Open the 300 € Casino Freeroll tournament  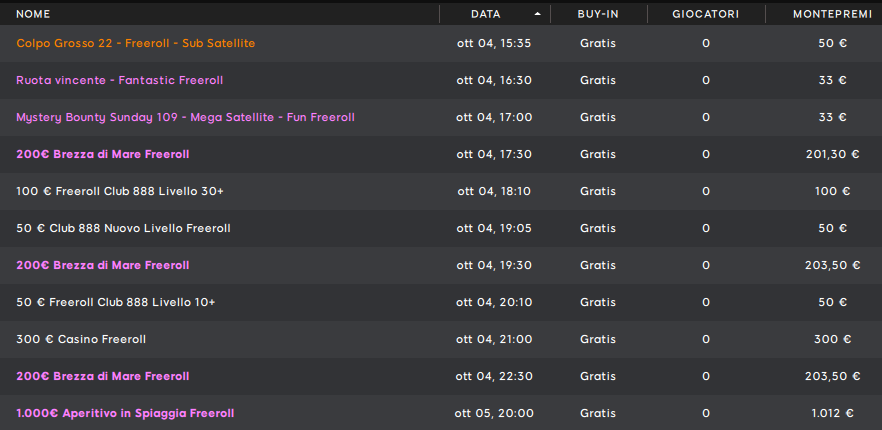coord(81,339)
